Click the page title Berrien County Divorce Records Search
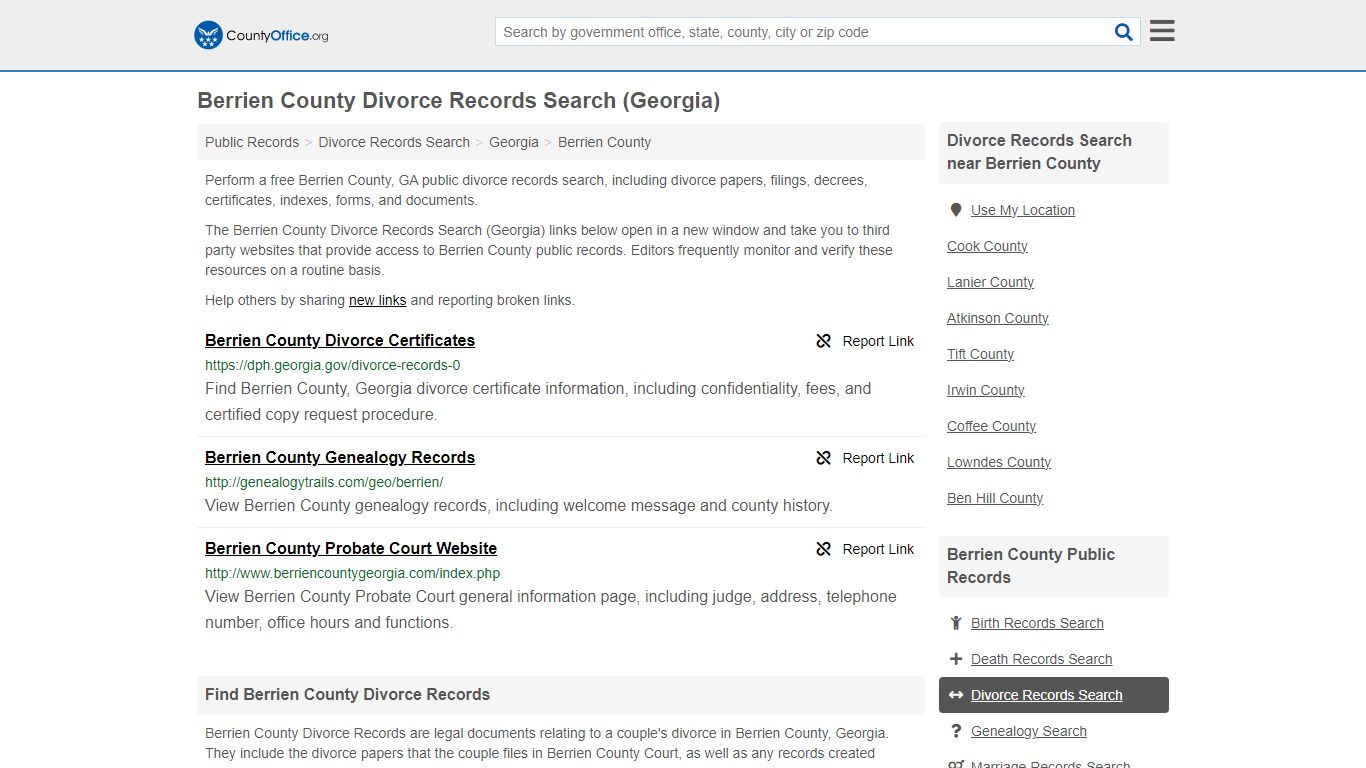 (x=458, y=100)
